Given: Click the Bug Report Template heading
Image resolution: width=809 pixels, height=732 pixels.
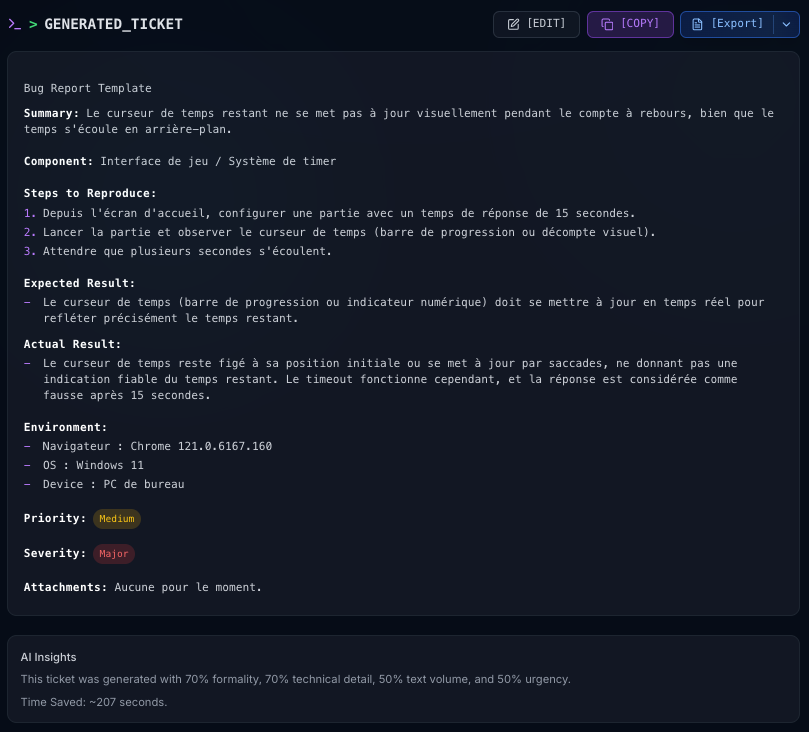Looking at the screenshot, I should coord(88,89).
